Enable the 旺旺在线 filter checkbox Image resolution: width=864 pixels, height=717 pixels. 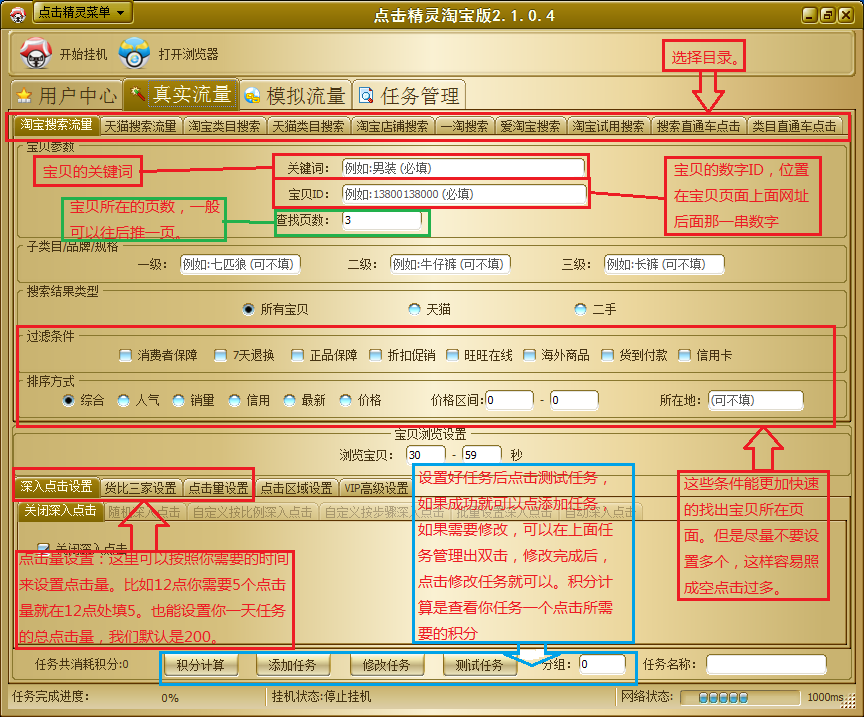[x=452, y=355]
